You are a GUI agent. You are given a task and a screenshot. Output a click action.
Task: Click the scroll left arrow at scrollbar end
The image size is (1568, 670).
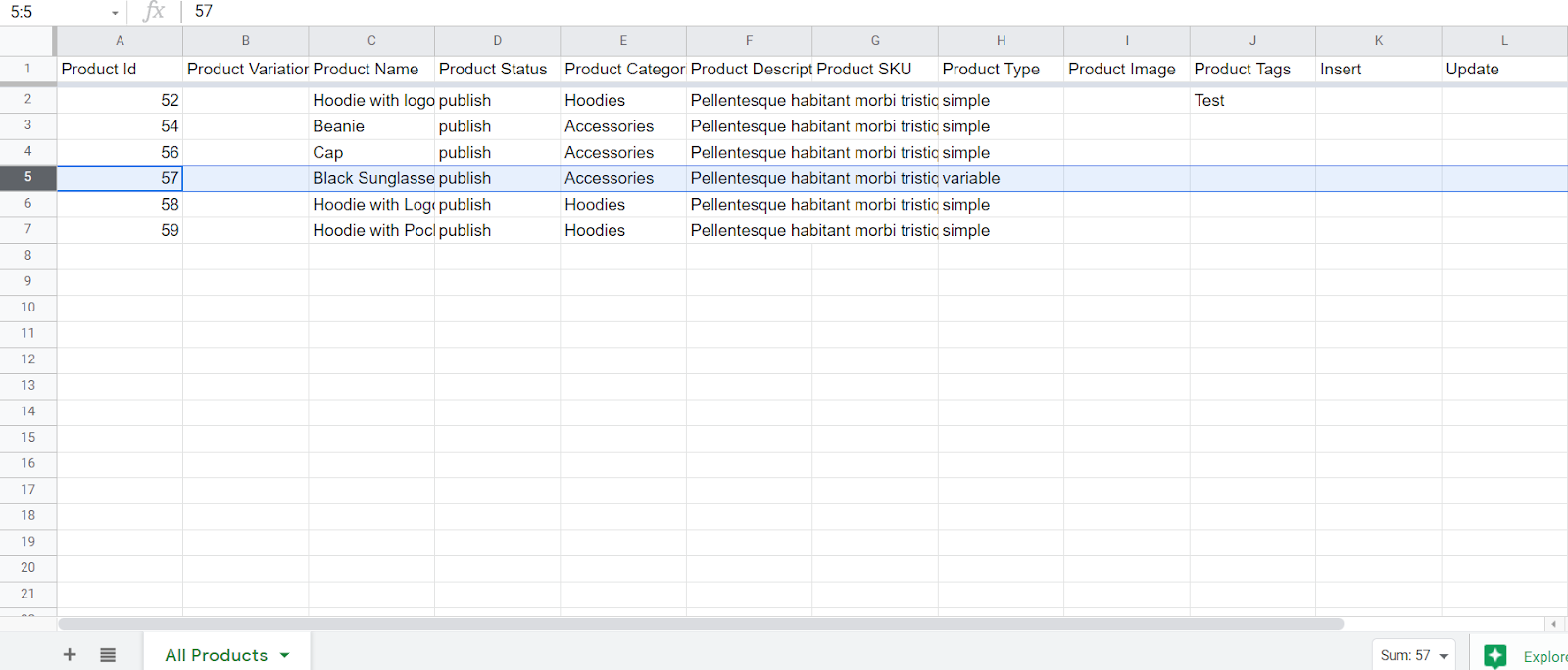(x=1553, y=624)
